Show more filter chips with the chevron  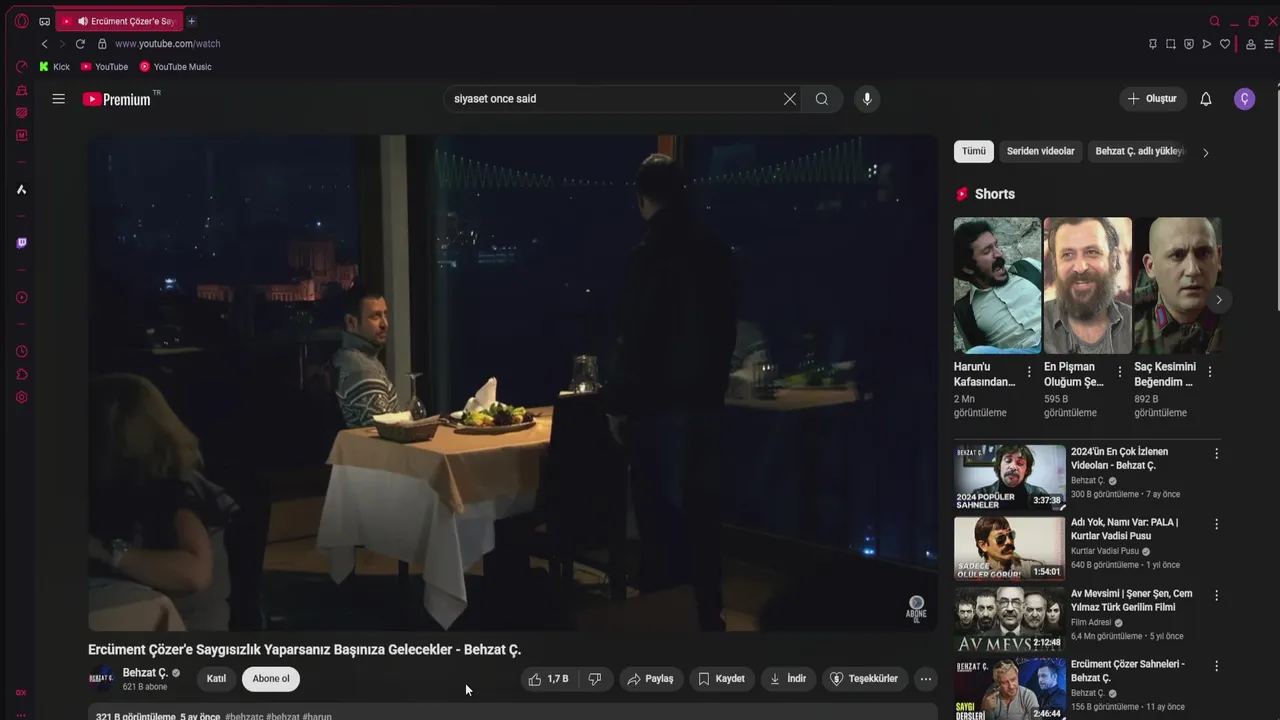(x=1205, y=153)
